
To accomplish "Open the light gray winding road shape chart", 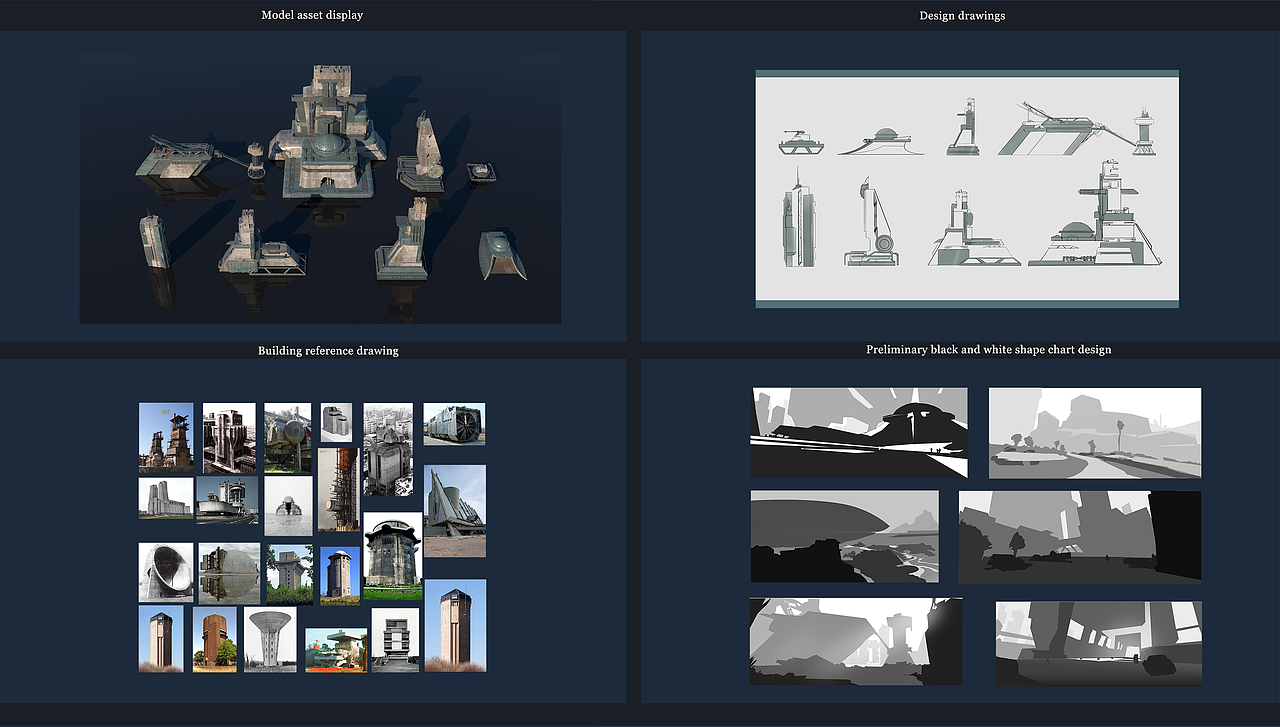I will (x=1095, y=433).
